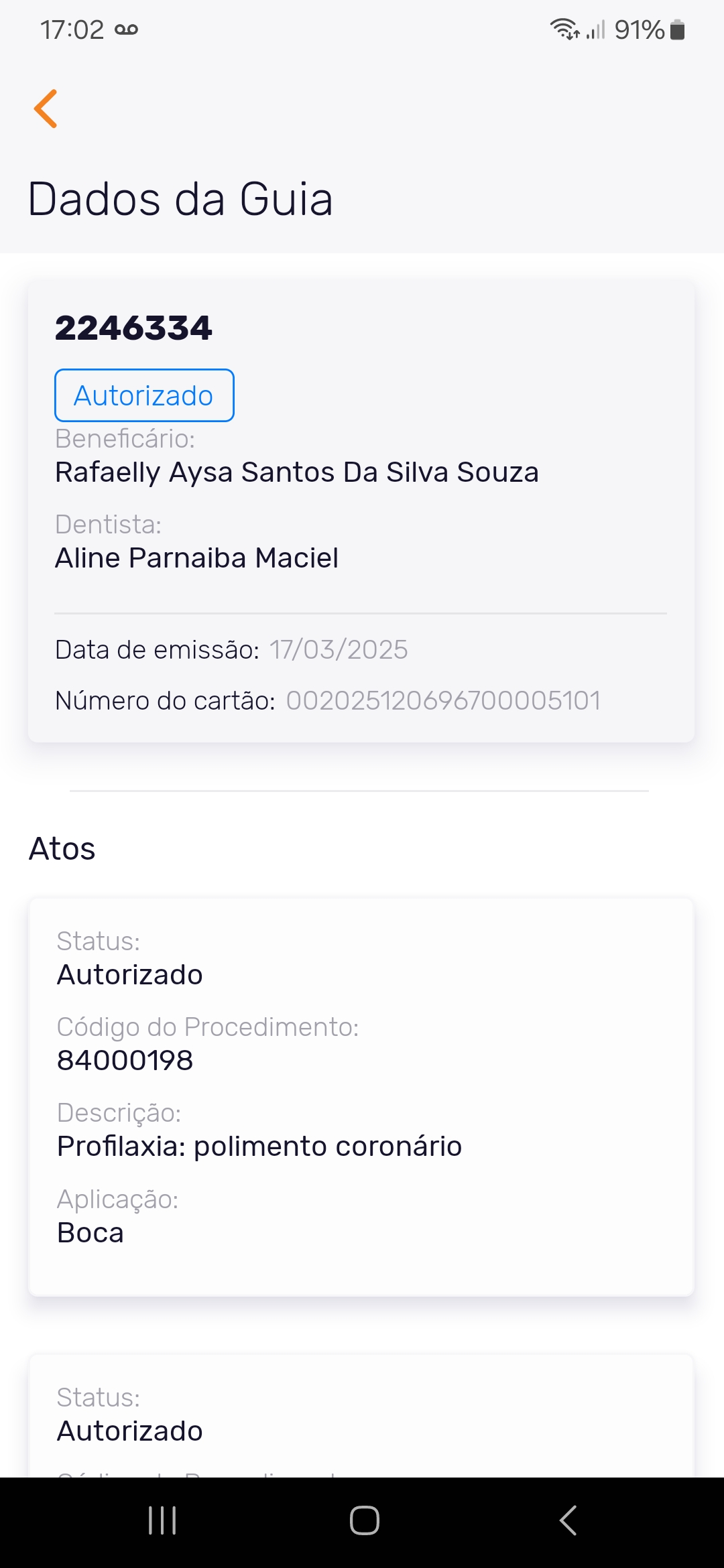Tap the Android recent apps button
Image resolution: width=724 pixels, height=1568 pixels.
point(162,1520)
